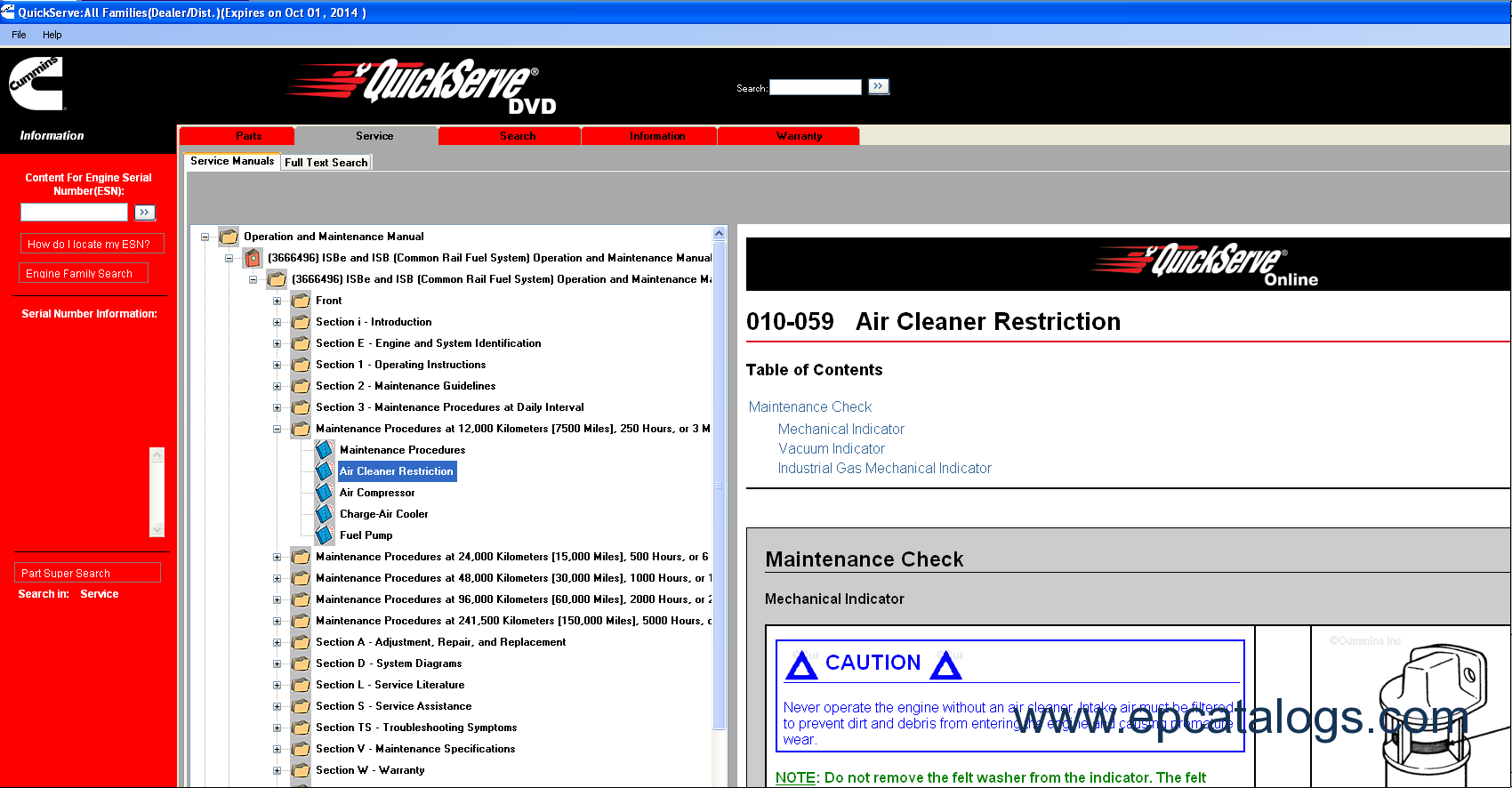Switch to the red Search tab
1512x788 pixels.
[x=510, y=136]
